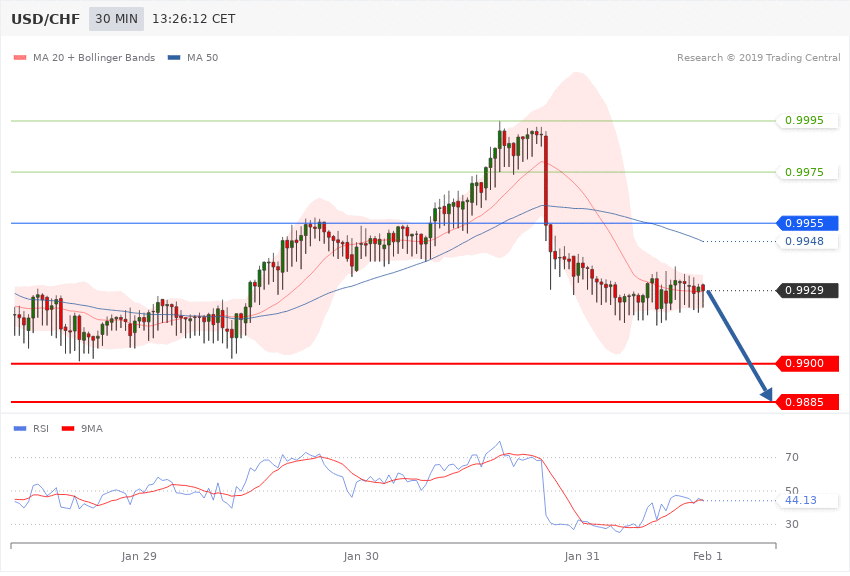Viewport: 850px width, 576px height.
Task: Click the 0.9948 MA 50 value label
Action: (x=808, y=241)
